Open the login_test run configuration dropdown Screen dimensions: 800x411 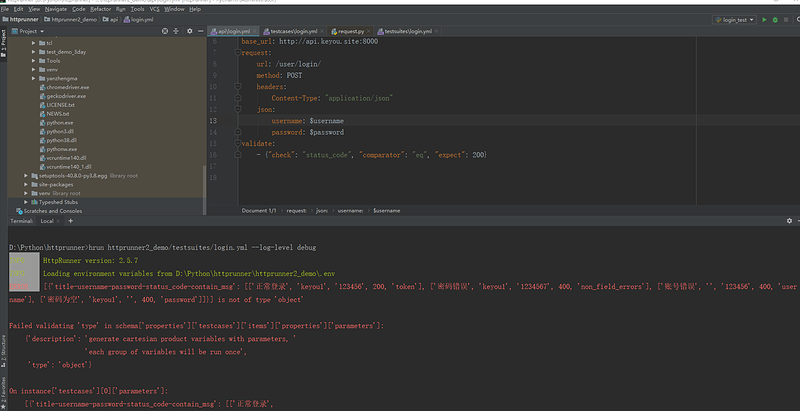734,20
